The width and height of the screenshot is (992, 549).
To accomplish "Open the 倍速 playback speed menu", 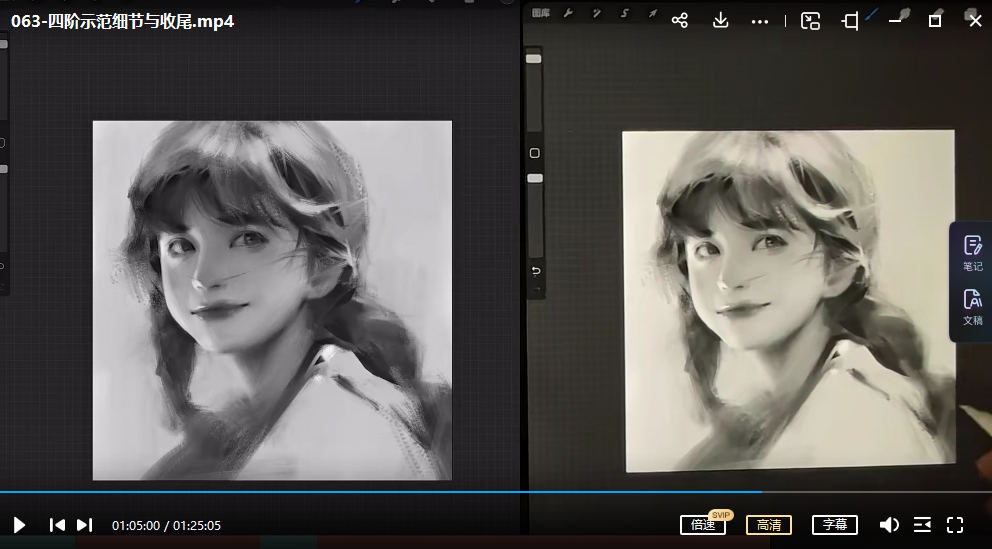I will click(702, 525).
